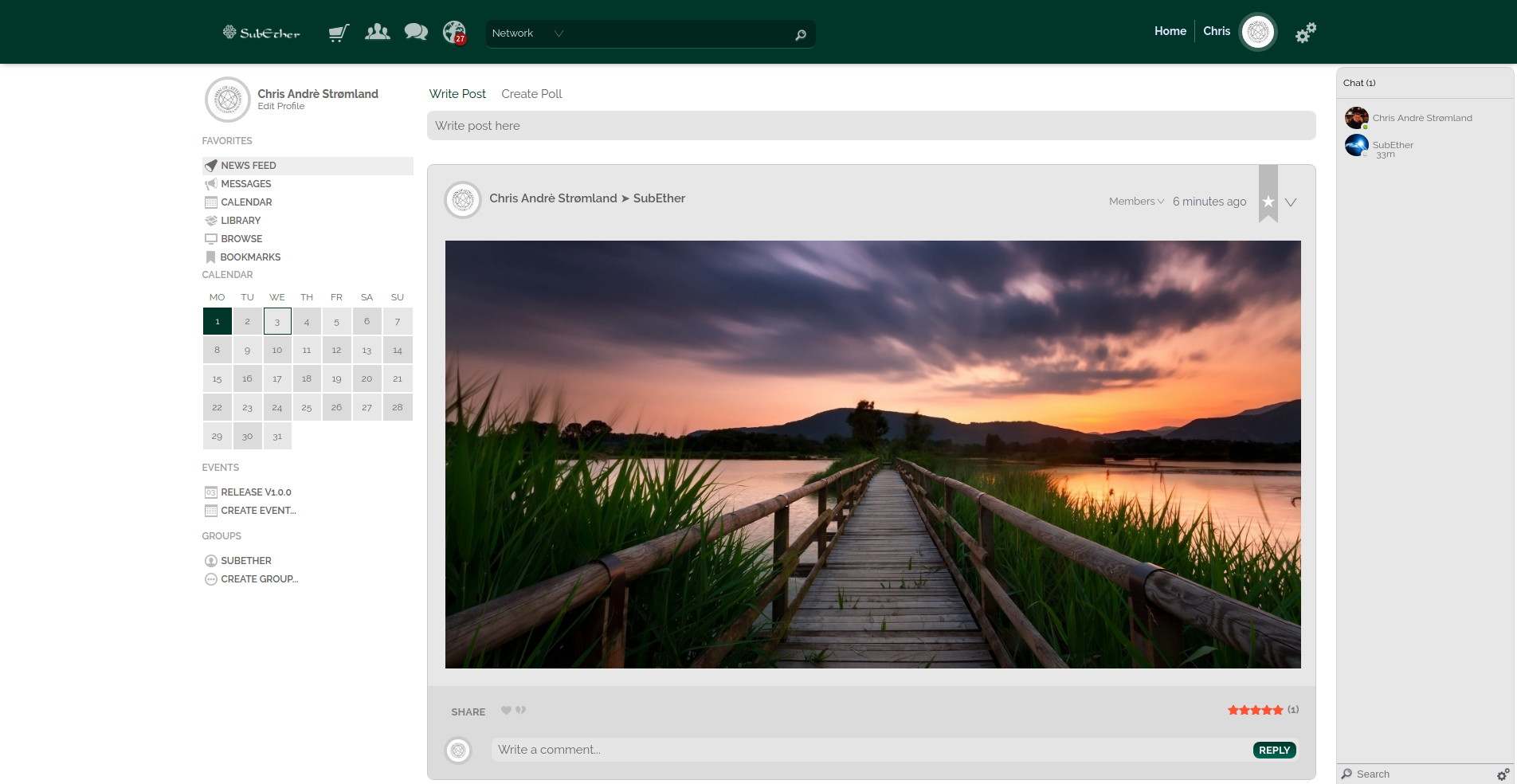Click the Create Event calendar icon

click(211, 511)
